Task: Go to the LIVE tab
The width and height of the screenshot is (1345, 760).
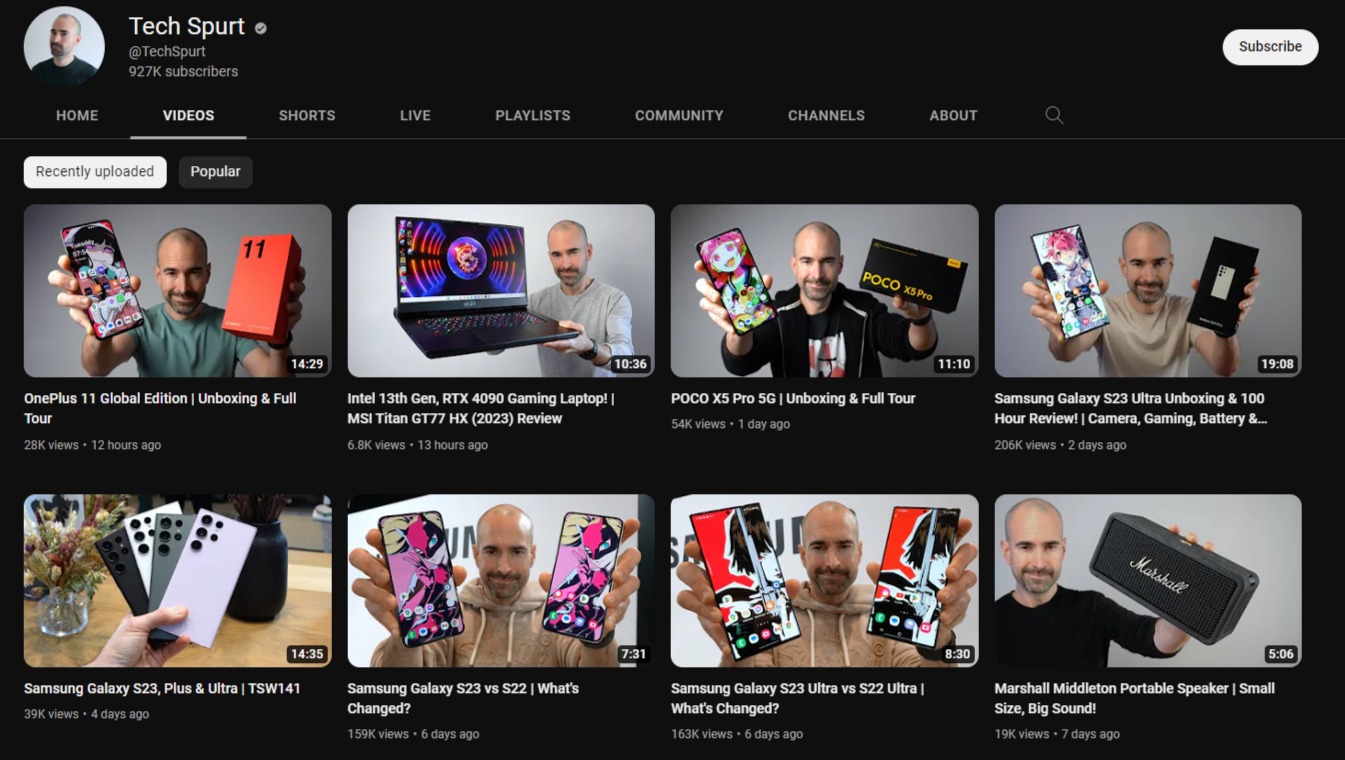Action: coord(415,115)
